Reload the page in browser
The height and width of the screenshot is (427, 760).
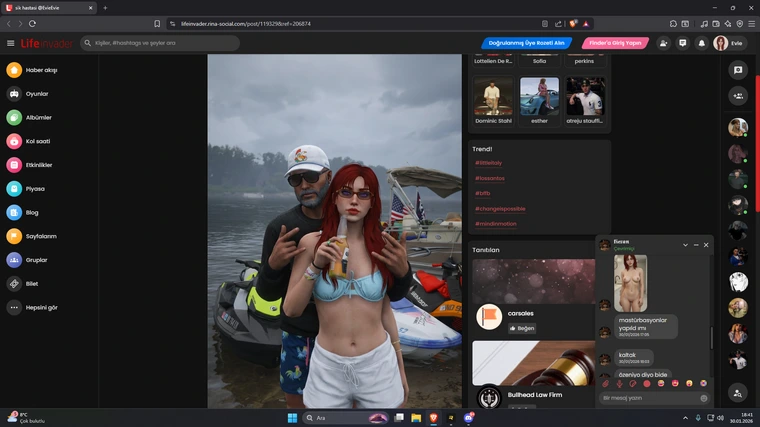coord(32,24)
